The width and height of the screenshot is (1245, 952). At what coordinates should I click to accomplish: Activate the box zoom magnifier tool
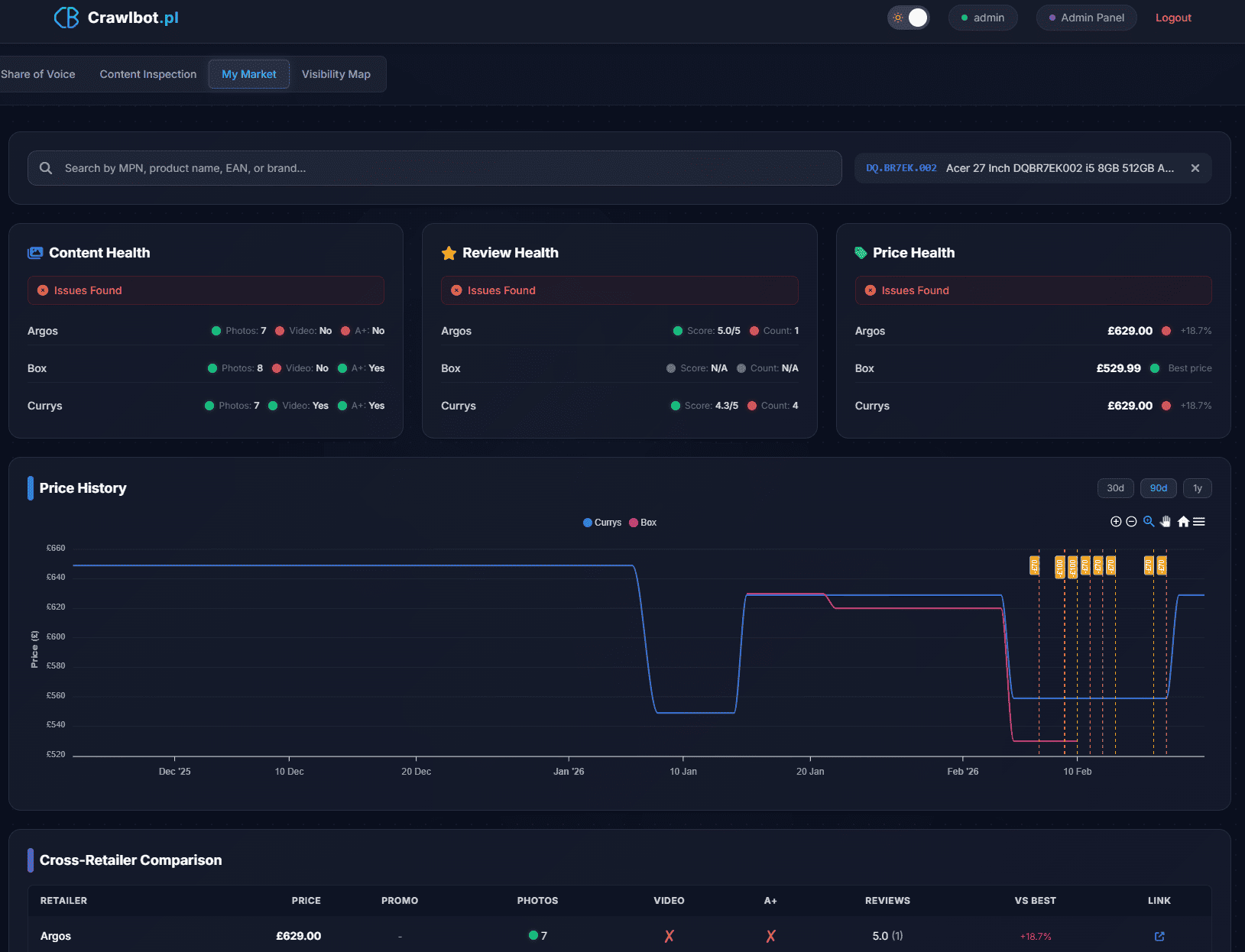pos(1149,521)
